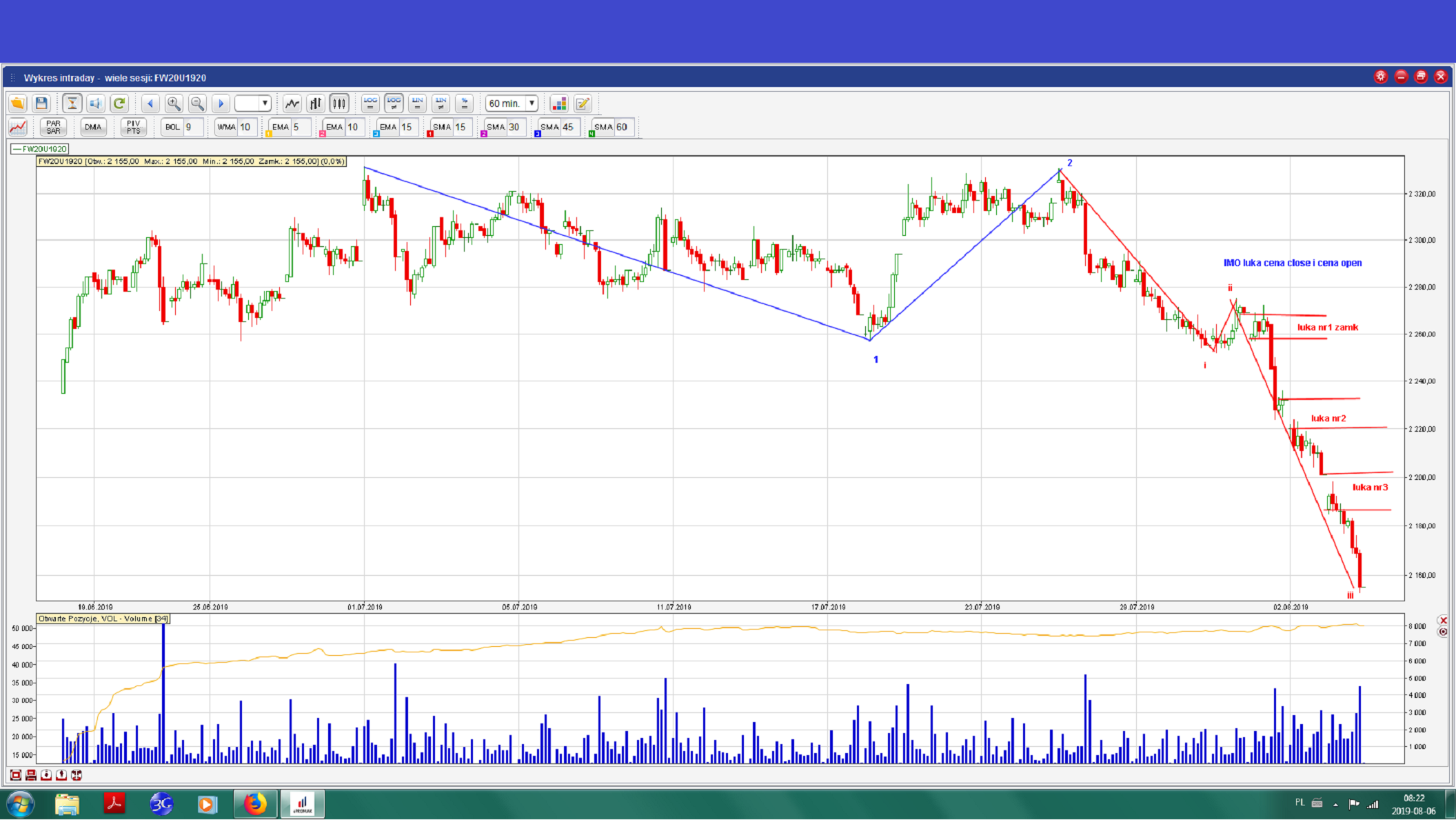Zoom out with the magnifier minus icon
The width and height of the screenshot is (1456, 822).
pyautogui.click(x=197, y=103)
